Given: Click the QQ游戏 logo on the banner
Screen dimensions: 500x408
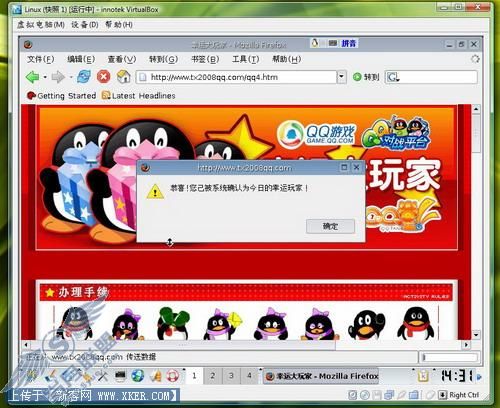Looking at the screenshot, I should click(316, 134).
